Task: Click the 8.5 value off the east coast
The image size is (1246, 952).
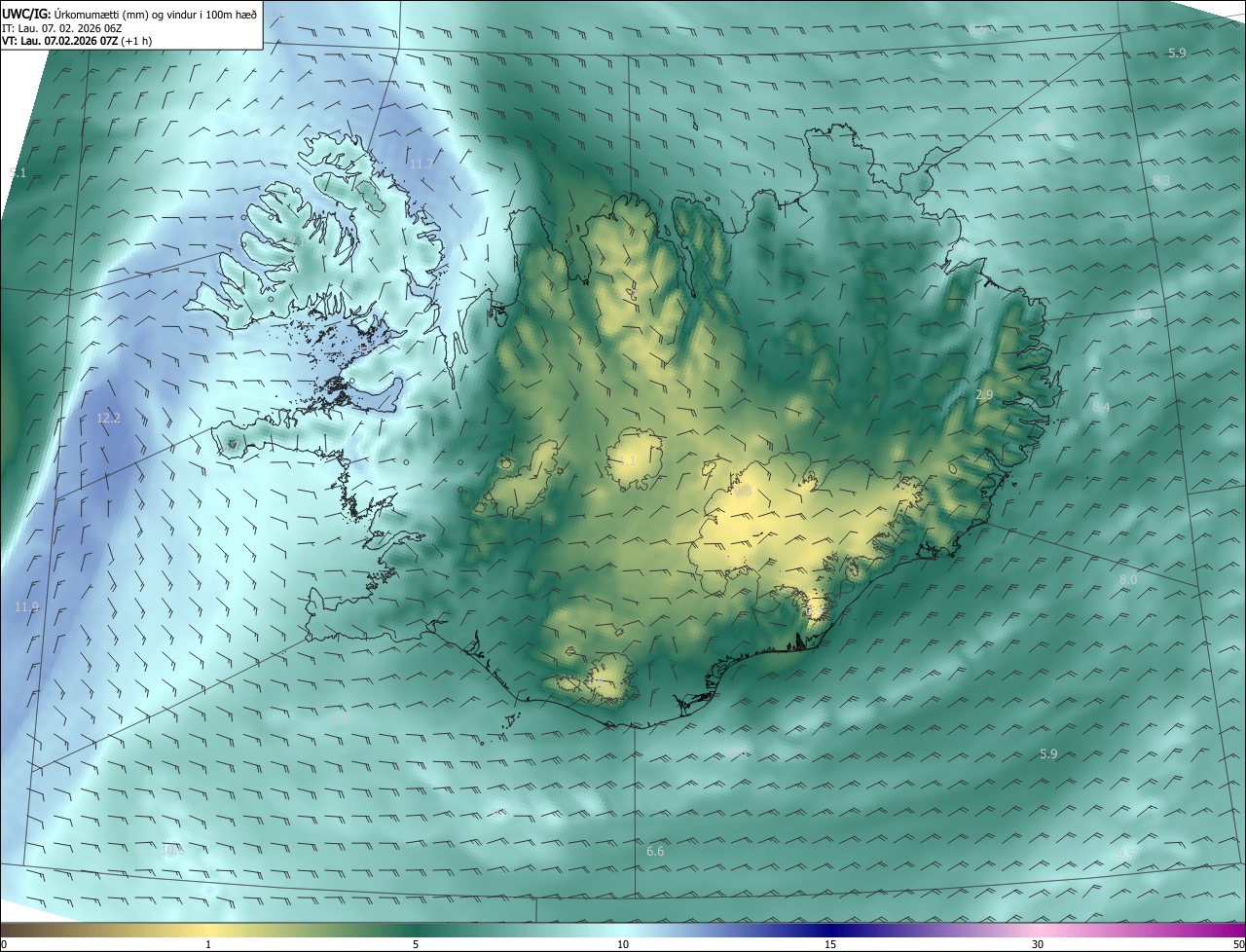Action: click(1142, 314)
